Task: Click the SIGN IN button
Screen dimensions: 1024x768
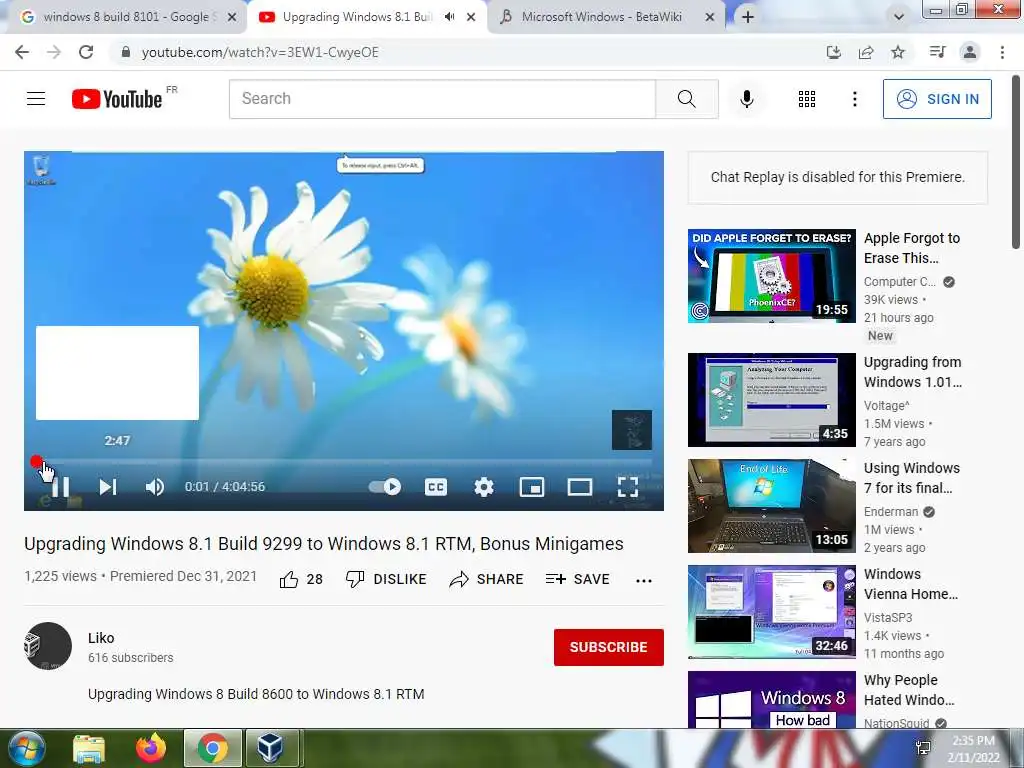Action: click(937, 99)
